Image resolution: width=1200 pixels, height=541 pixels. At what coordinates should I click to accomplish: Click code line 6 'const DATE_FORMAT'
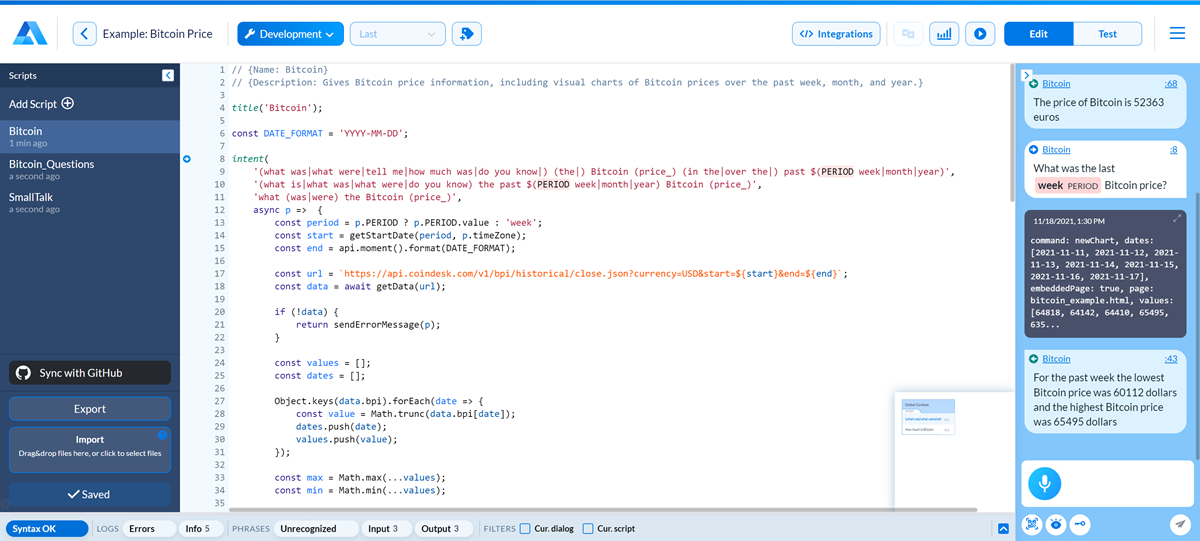(x=320, y=133)
